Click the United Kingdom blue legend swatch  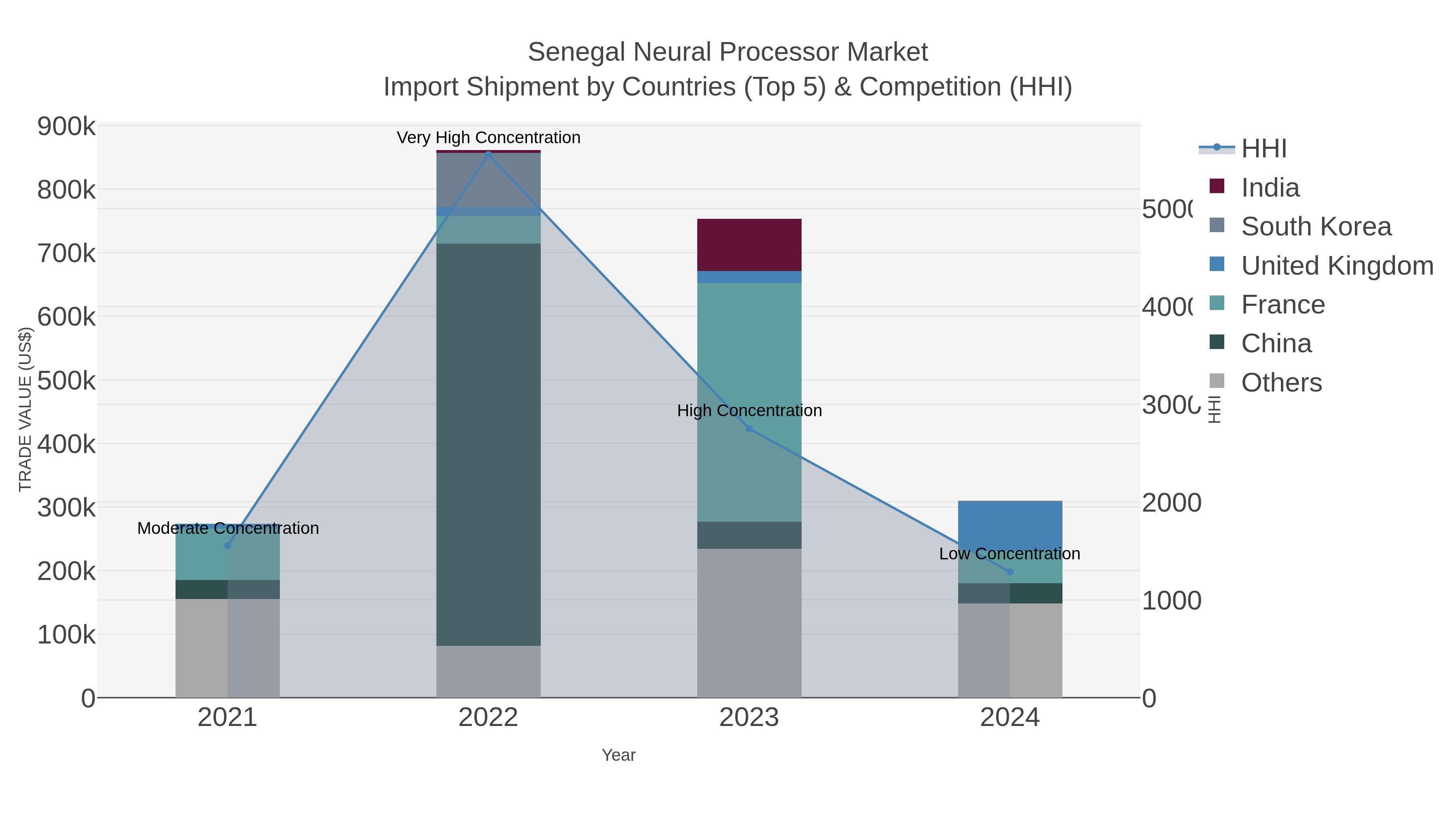pyautogui.click(x=1217, y=264)
